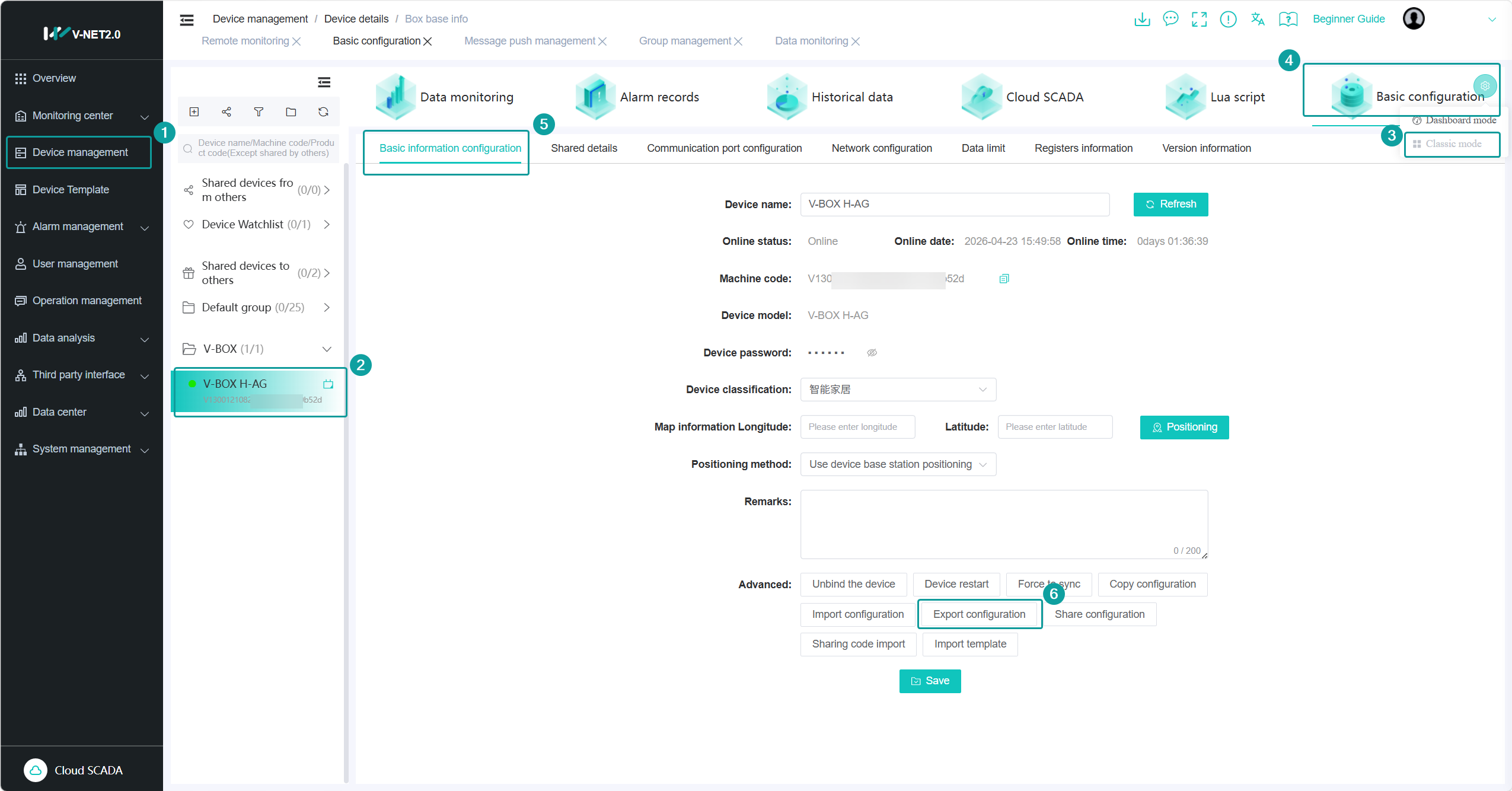This screenshot has width=1512, height=791.
Task: Click the user avatar icon
Action: (1414, 18)
